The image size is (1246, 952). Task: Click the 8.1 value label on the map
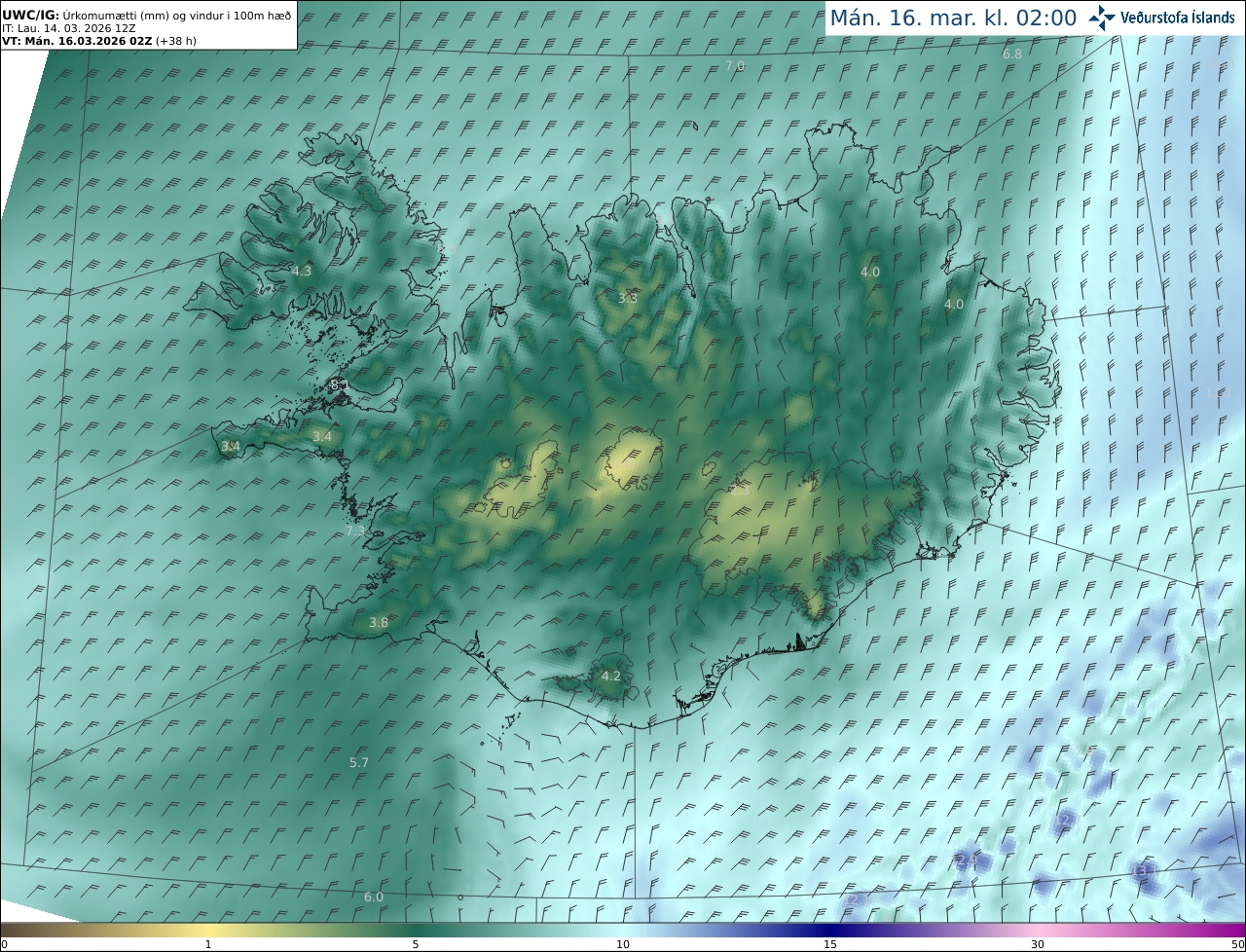click(x=340, y=385)
